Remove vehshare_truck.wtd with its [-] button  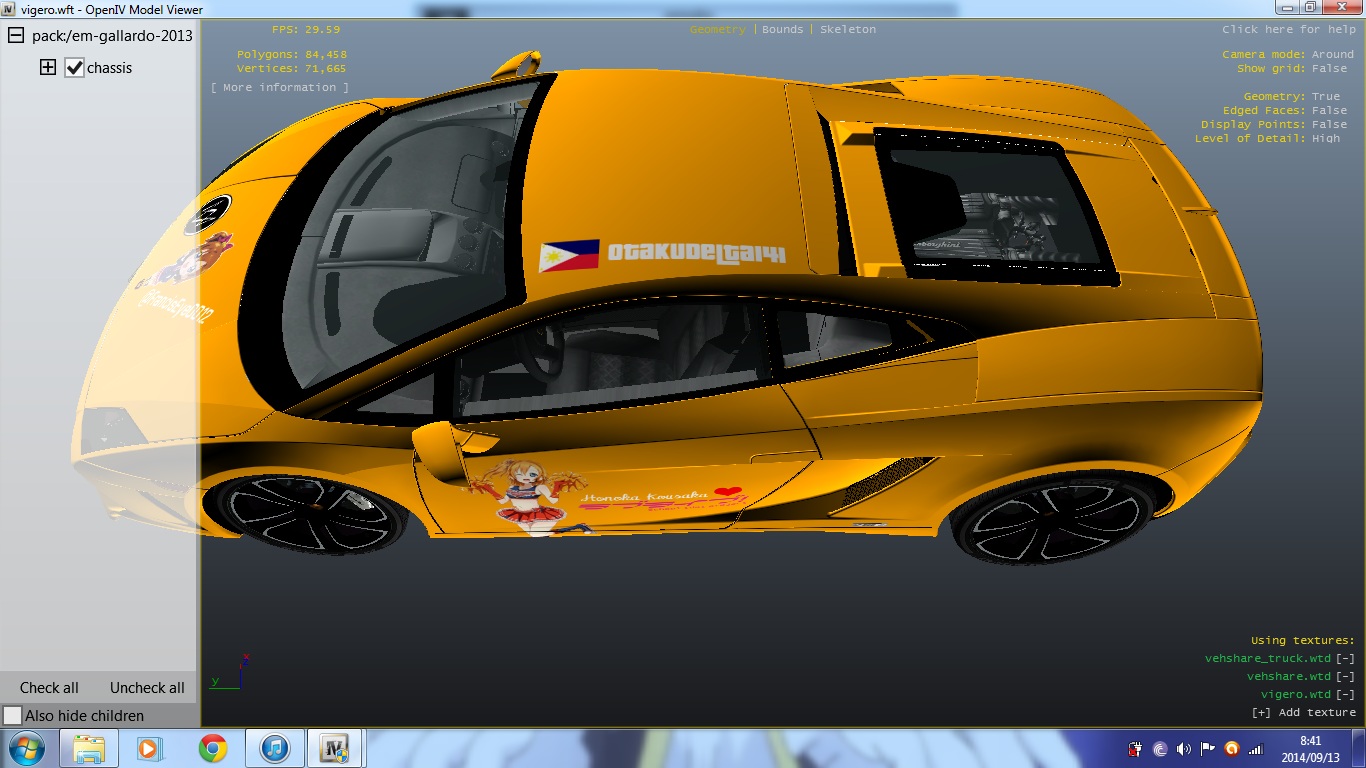coord(1346,658)
